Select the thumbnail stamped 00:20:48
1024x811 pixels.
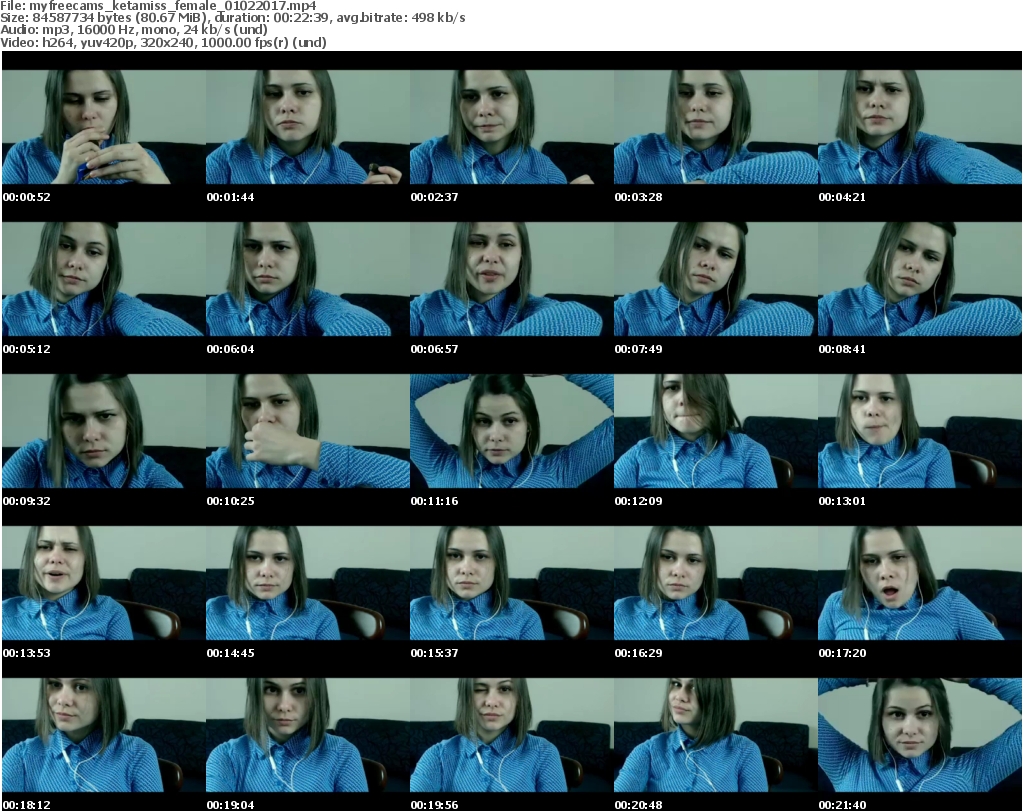pyautogui.click(x=716, y=735)
